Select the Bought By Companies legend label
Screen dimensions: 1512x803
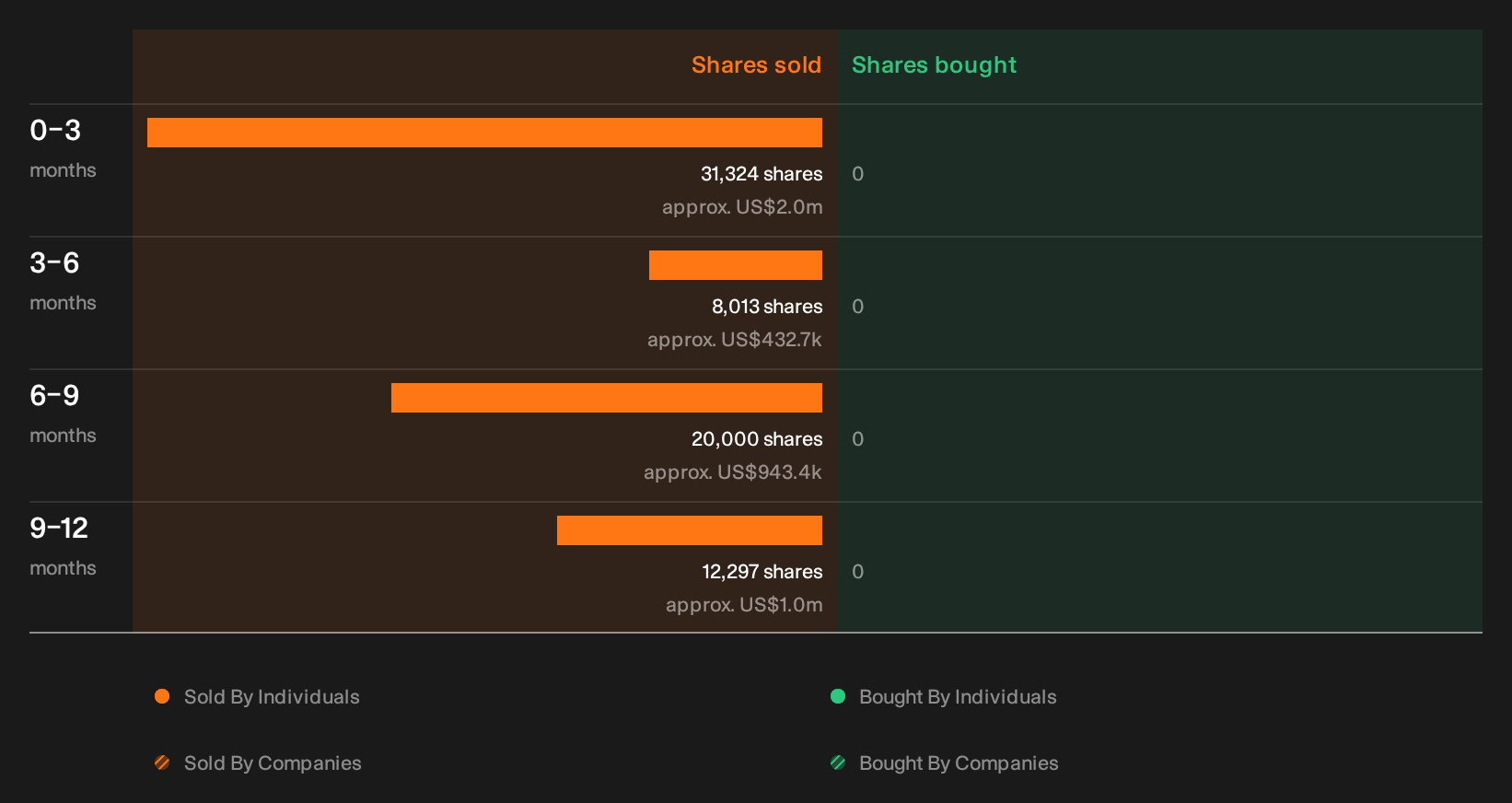959,763
